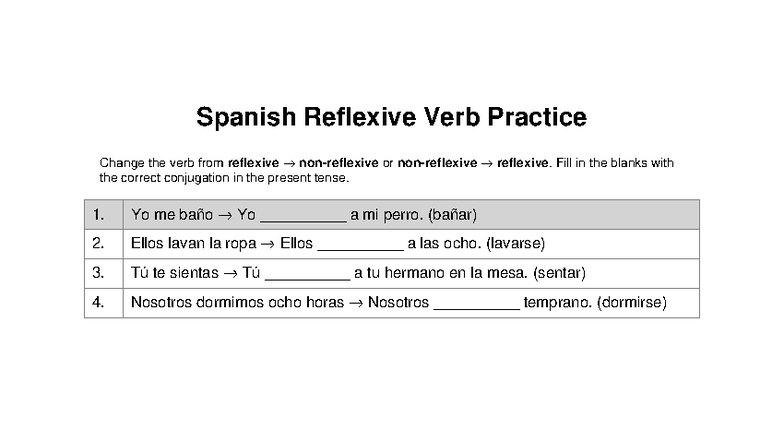784x441 pixels.
Task: Click the (dormirse) verb hint
Action: (x=631, y=302)
